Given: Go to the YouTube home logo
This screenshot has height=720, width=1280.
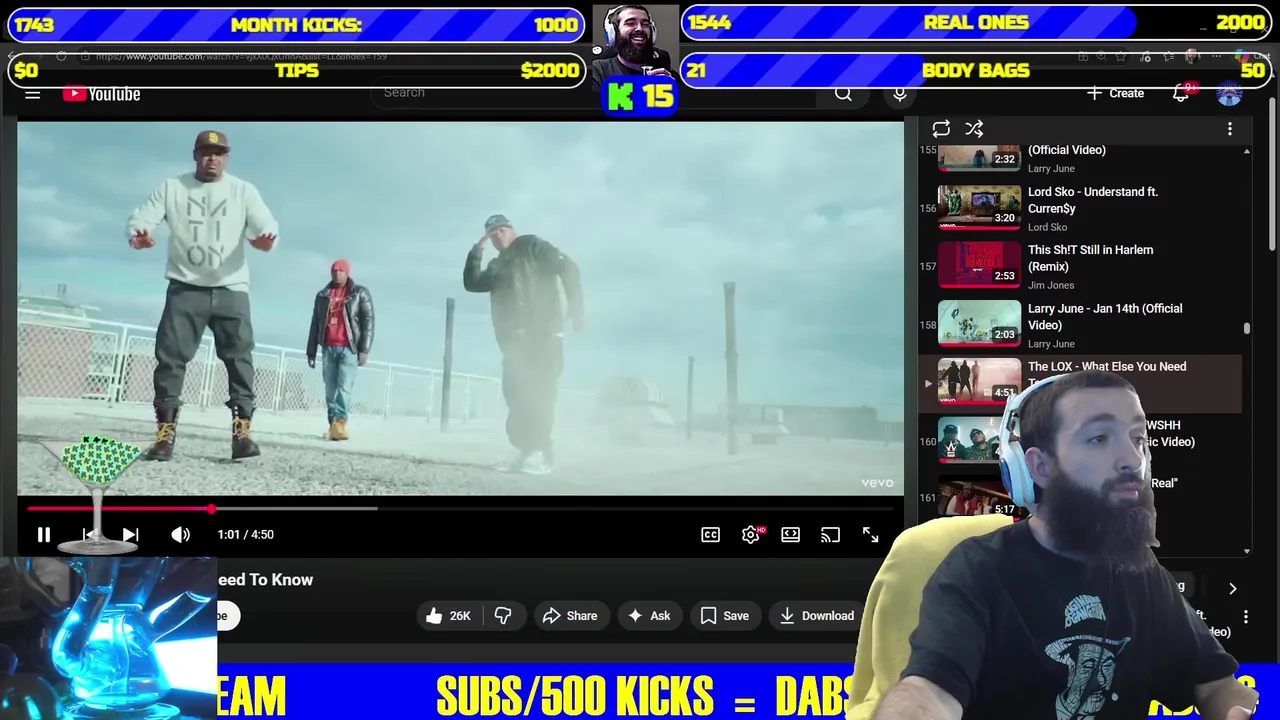Looking at the screenshot, I should pos(102,94).
